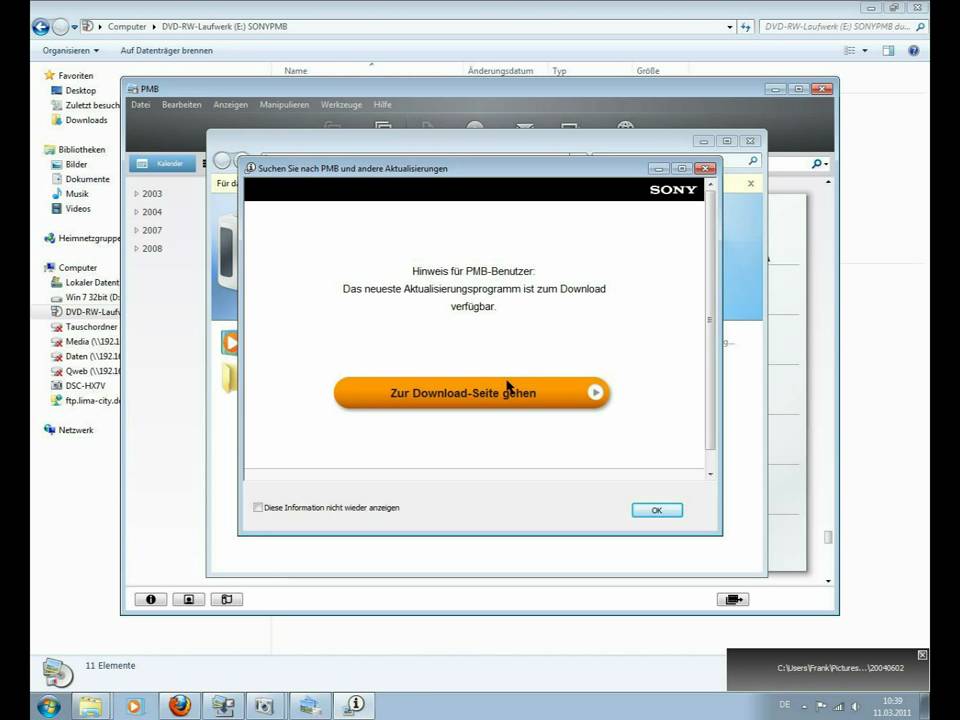Screen dimensions: 960x720
Task: Click the info icon button at PMB bottom
Action: click(151, 599)
